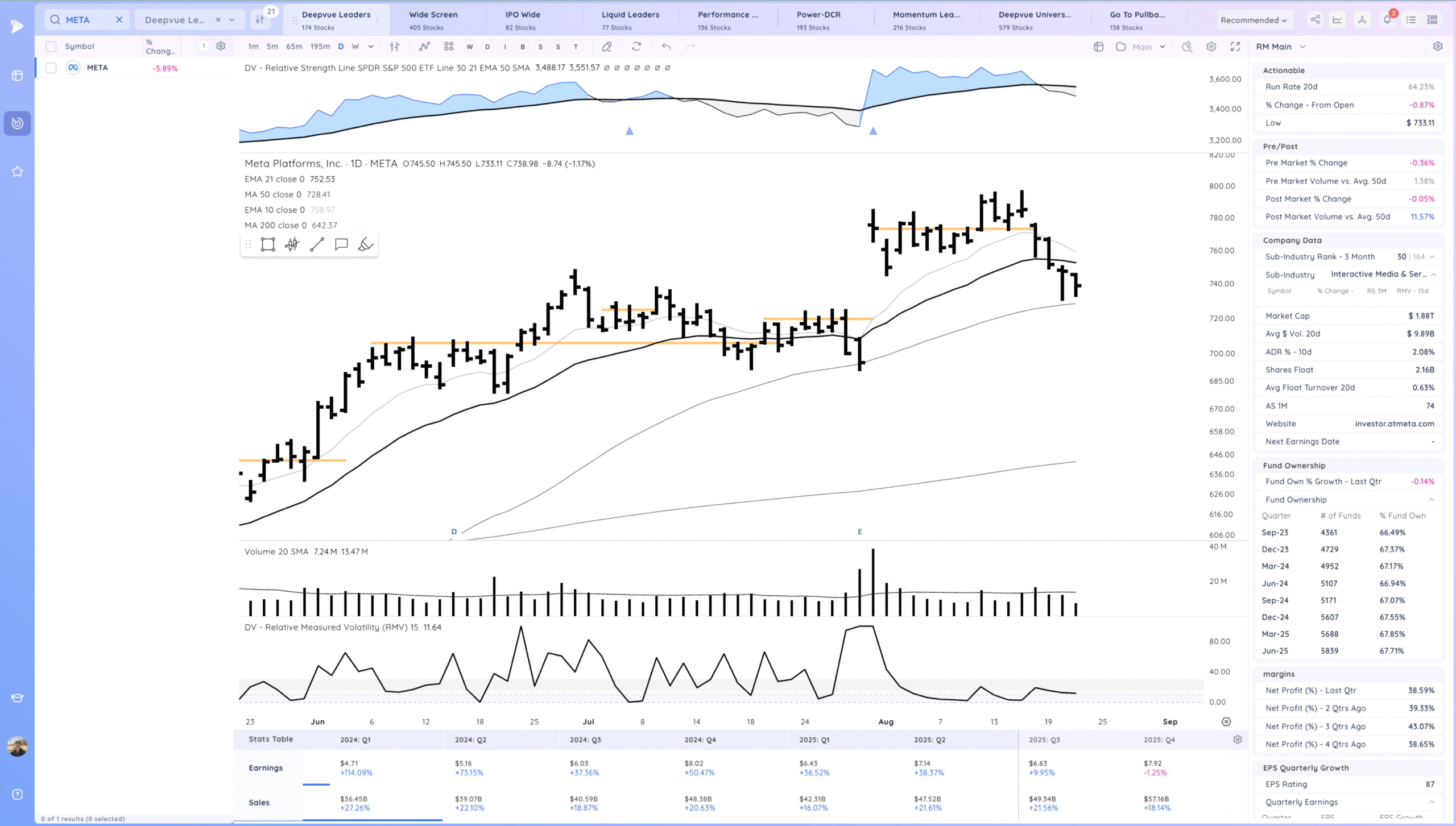Switch to the Liquid Leaders tab

(x=630, y=20)
